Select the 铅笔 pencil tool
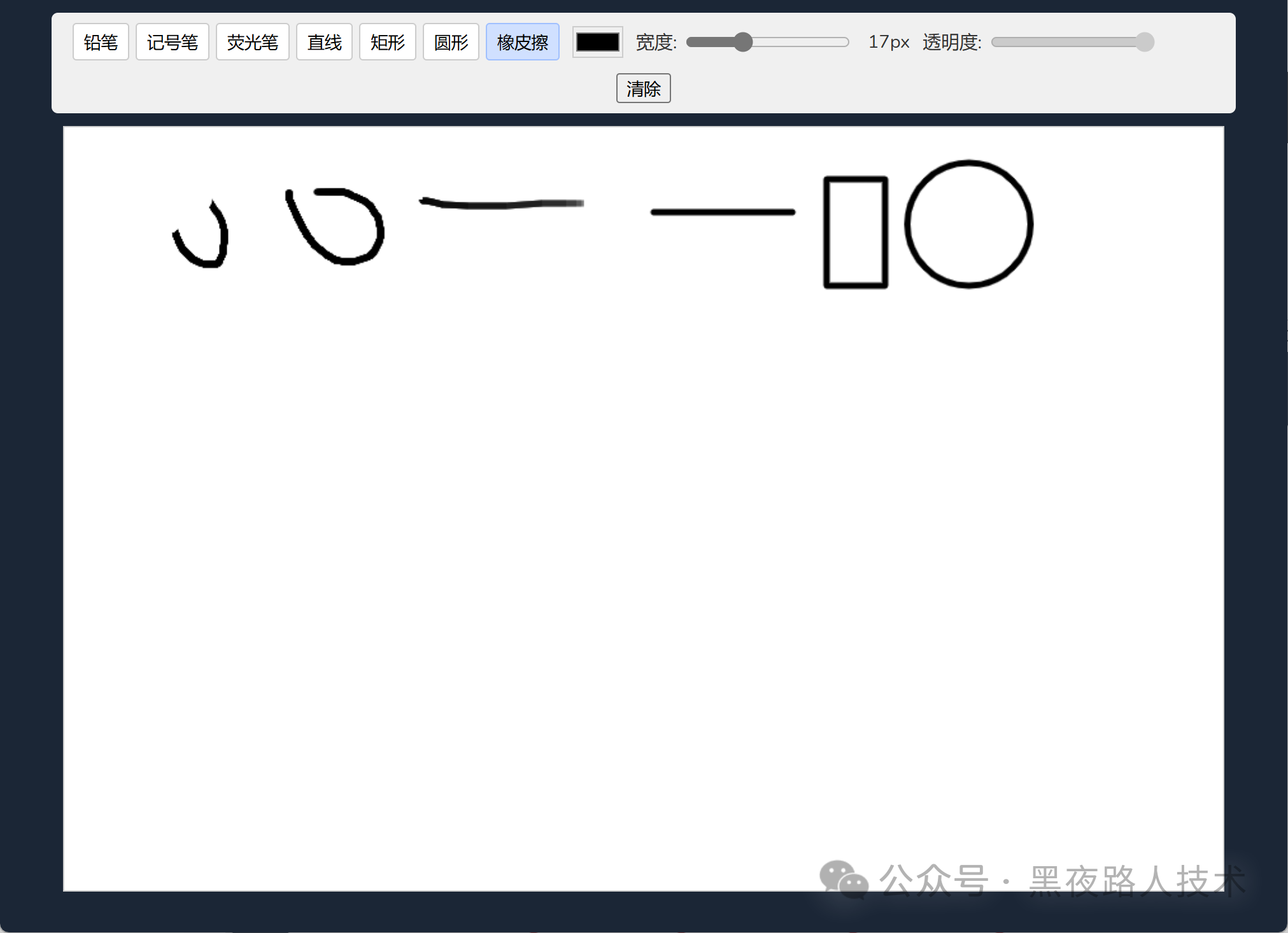Image resolution: width=1288 pixels, height=933 pixels. [101, 42]
